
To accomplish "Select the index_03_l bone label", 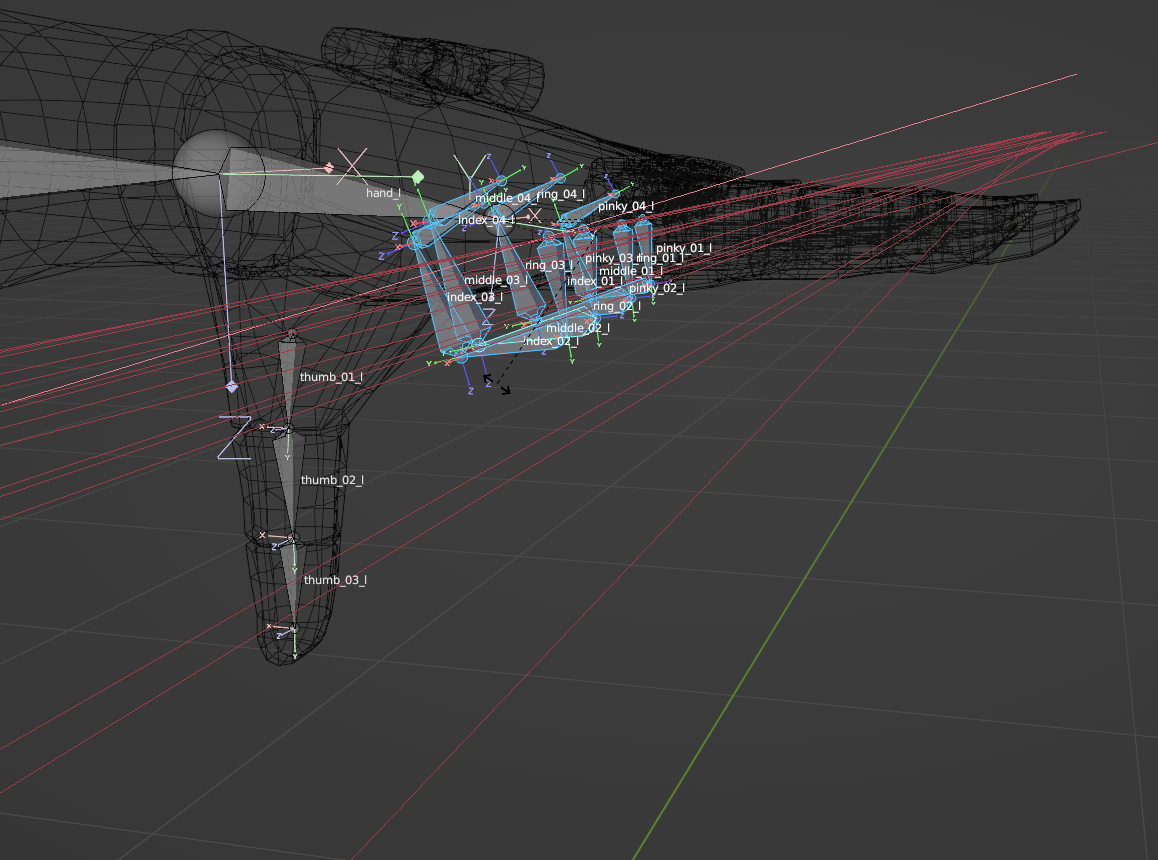I will 475,296.
